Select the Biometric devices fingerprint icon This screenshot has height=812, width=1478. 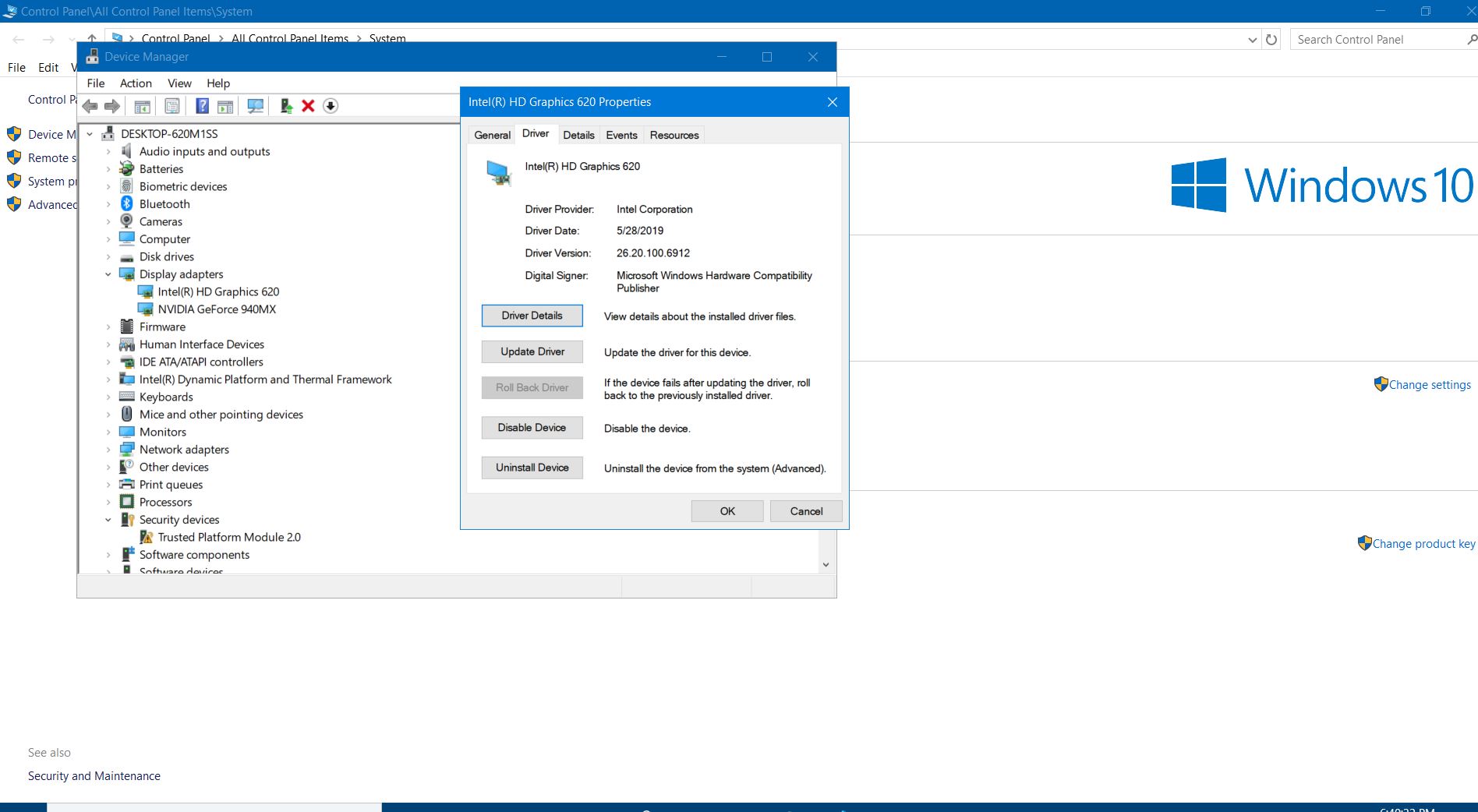click(126, 186)
